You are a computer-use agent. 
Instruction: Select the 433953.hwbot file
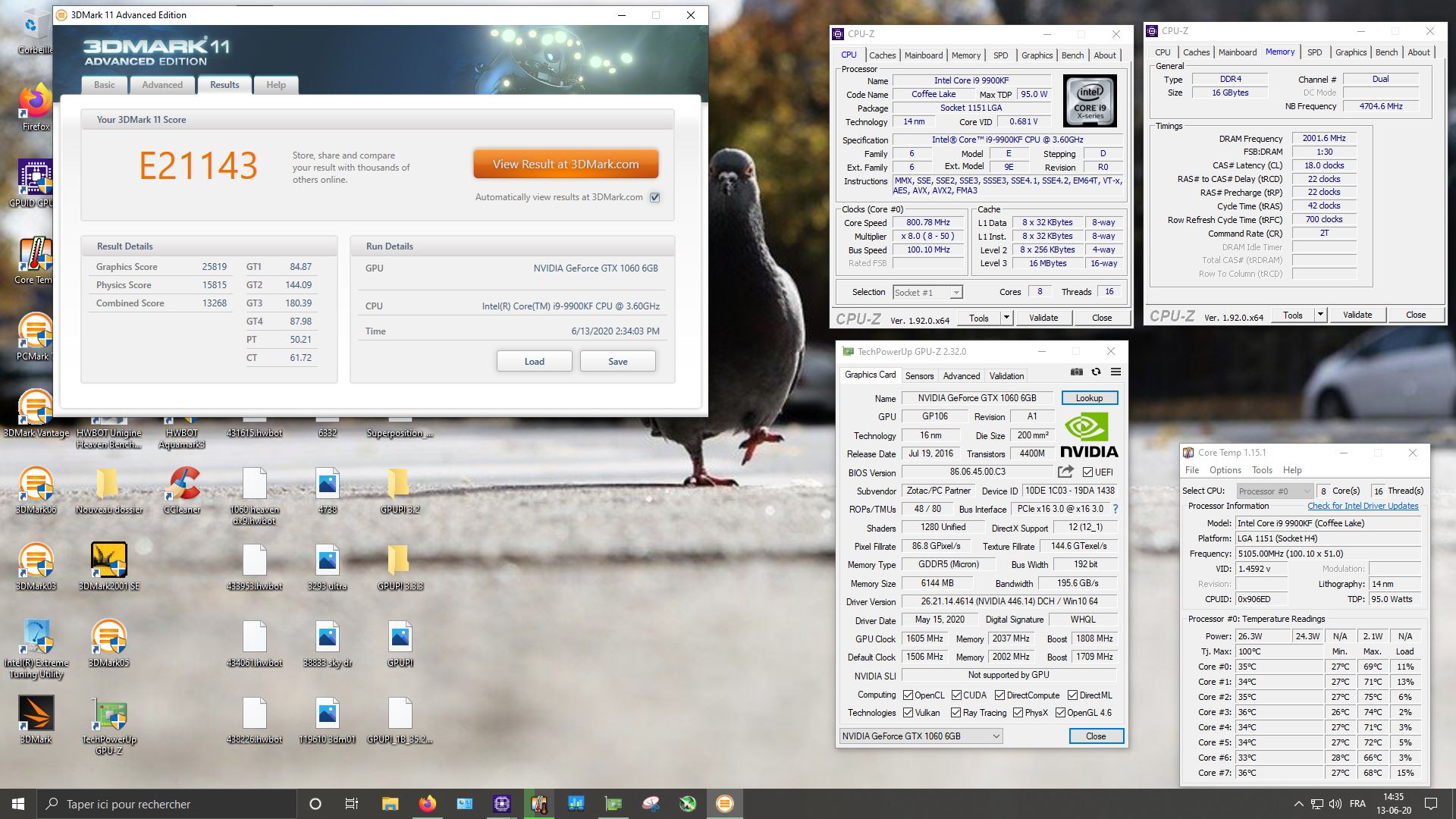(255, 566)
